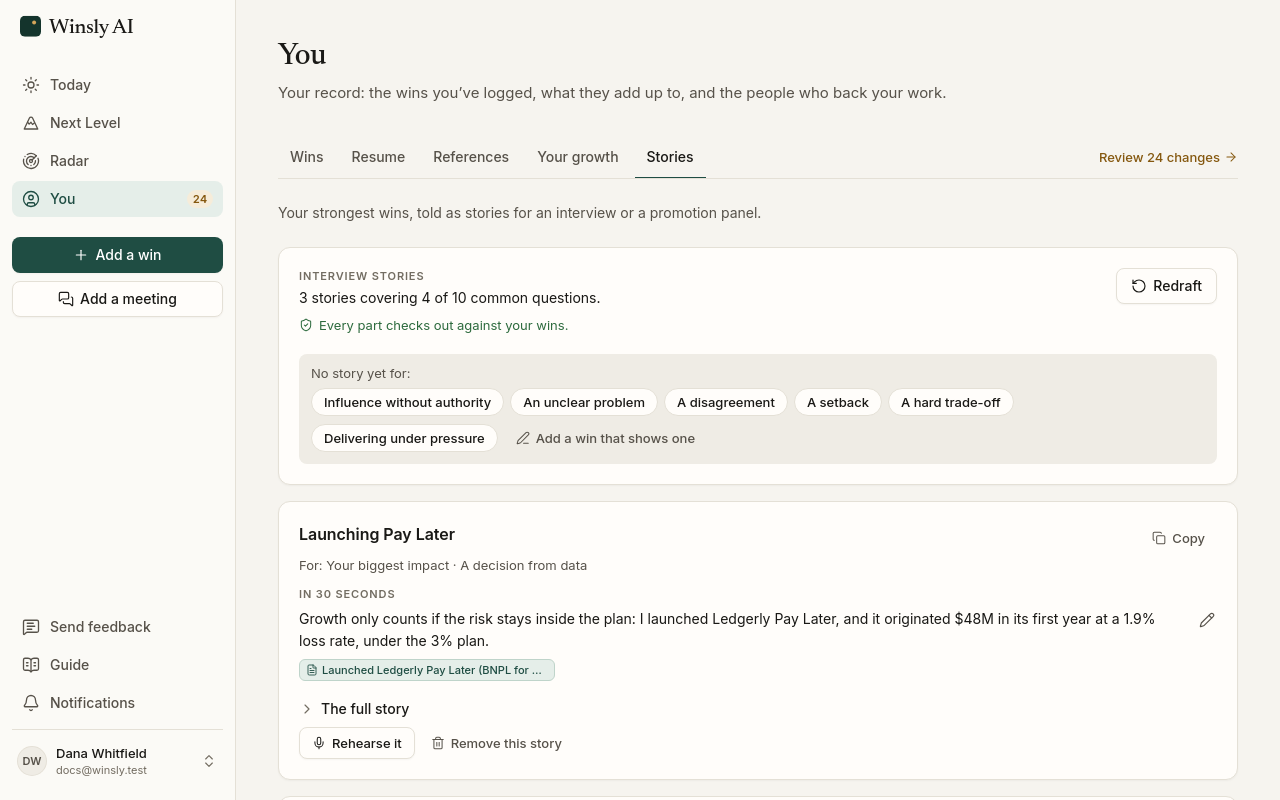Select the Stories tab

tap(670, 157)
